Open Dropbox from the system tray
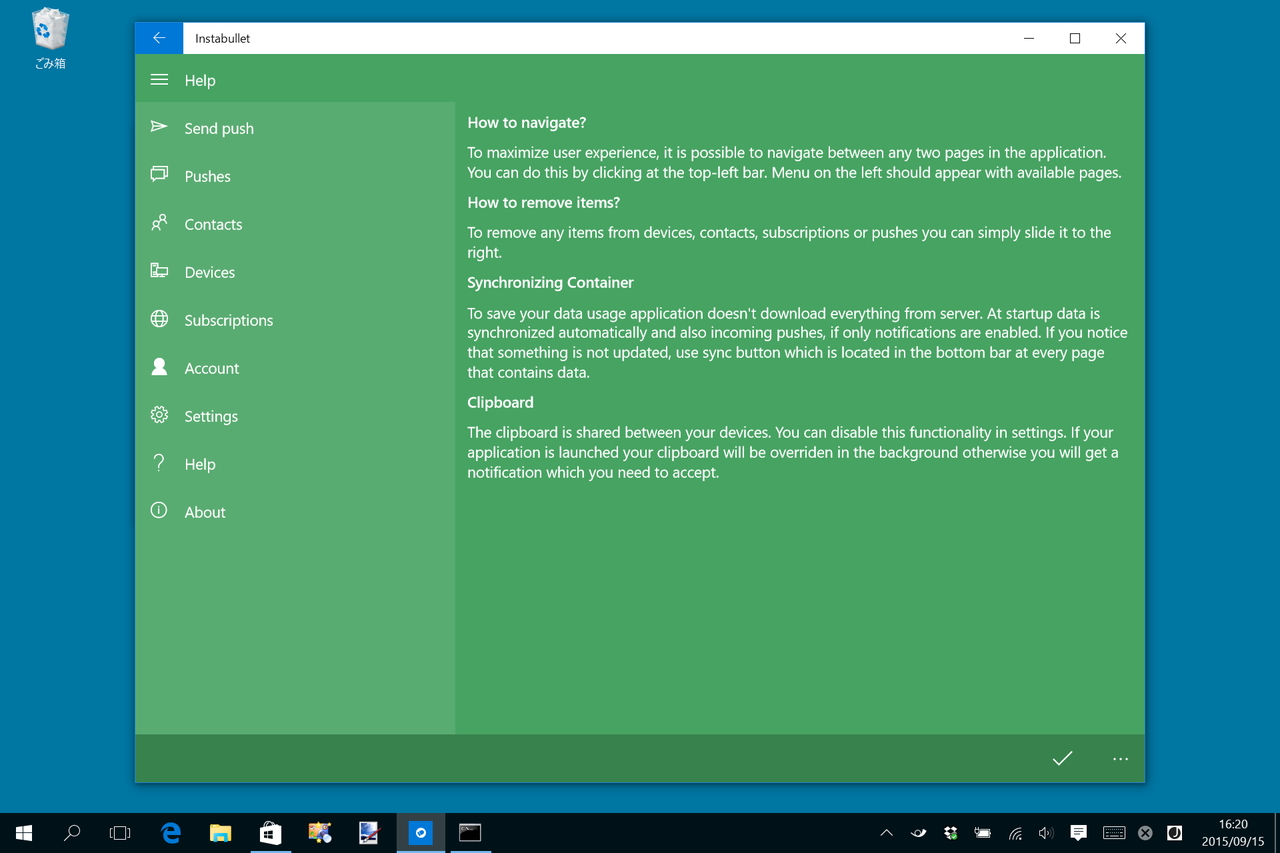1280x853 pixels. 950,832
